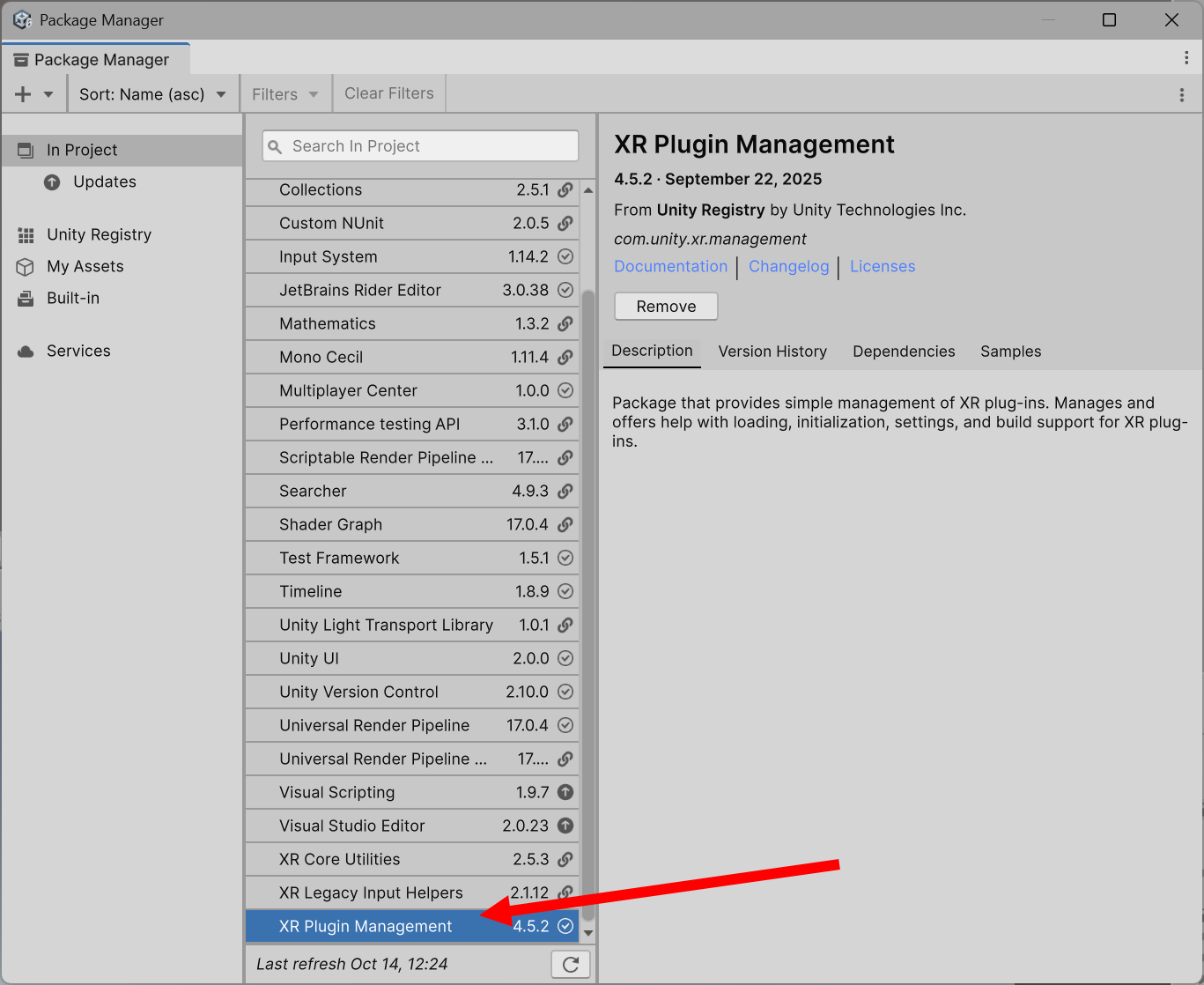
Task: Select Unity Registry in the sidebar
Action: click(122, 234)
